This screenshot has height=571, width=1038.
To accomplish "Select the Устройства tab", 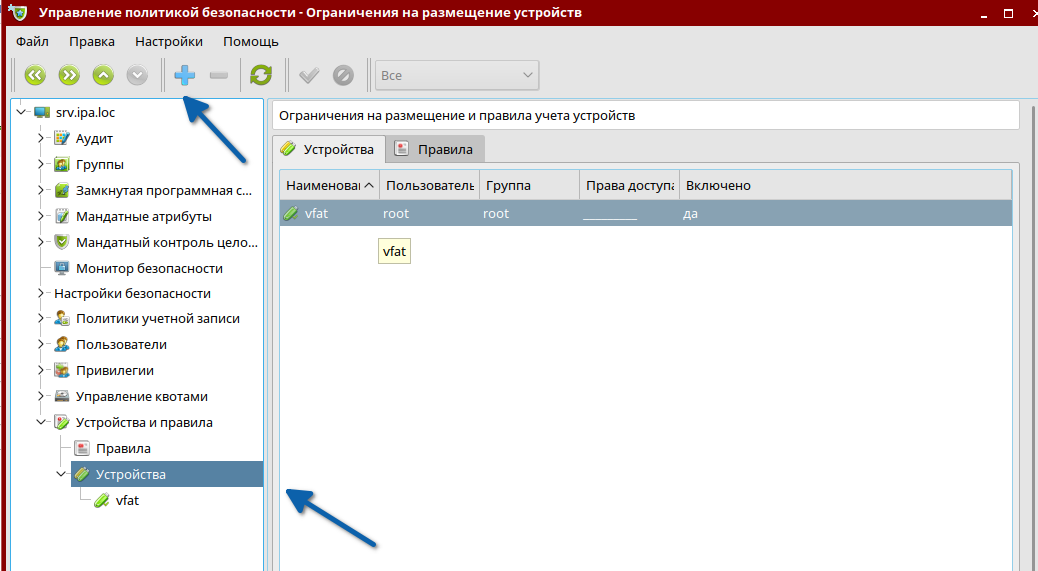I will click(x=327, y=149).
